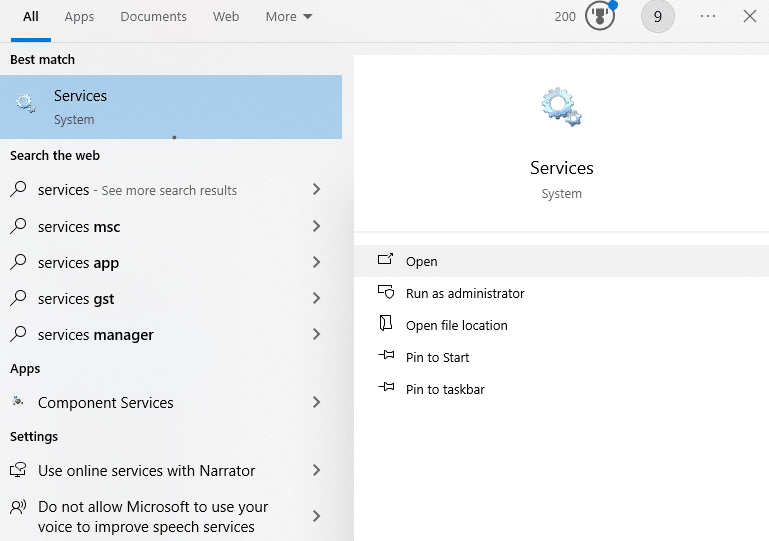769x541 pixels.
Task: Search the web for services gst
Action: (77, 298)
